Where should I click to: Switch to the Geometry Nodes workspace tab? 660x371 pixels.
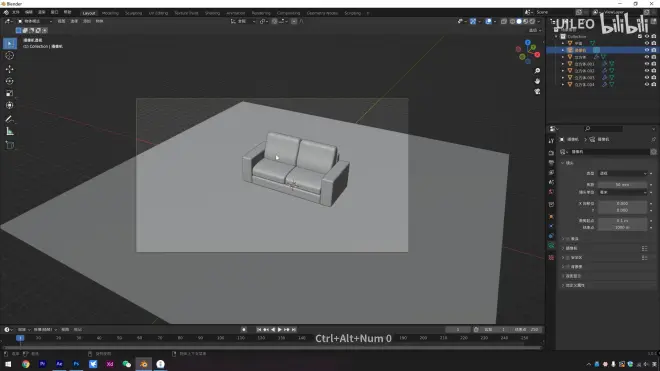pyautogui.click(x=322, y=13)
